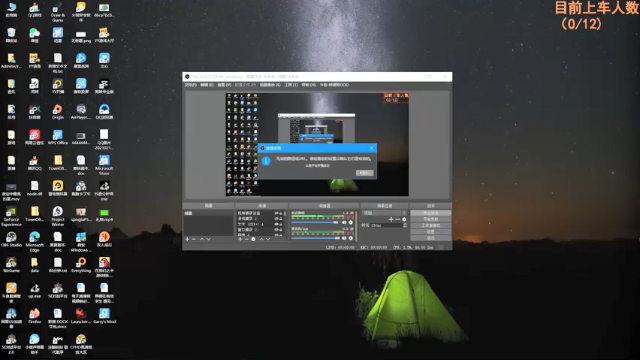Open 文件(F) menu in OBS
The image size is (640, 360).
click(x=190, y=85)
